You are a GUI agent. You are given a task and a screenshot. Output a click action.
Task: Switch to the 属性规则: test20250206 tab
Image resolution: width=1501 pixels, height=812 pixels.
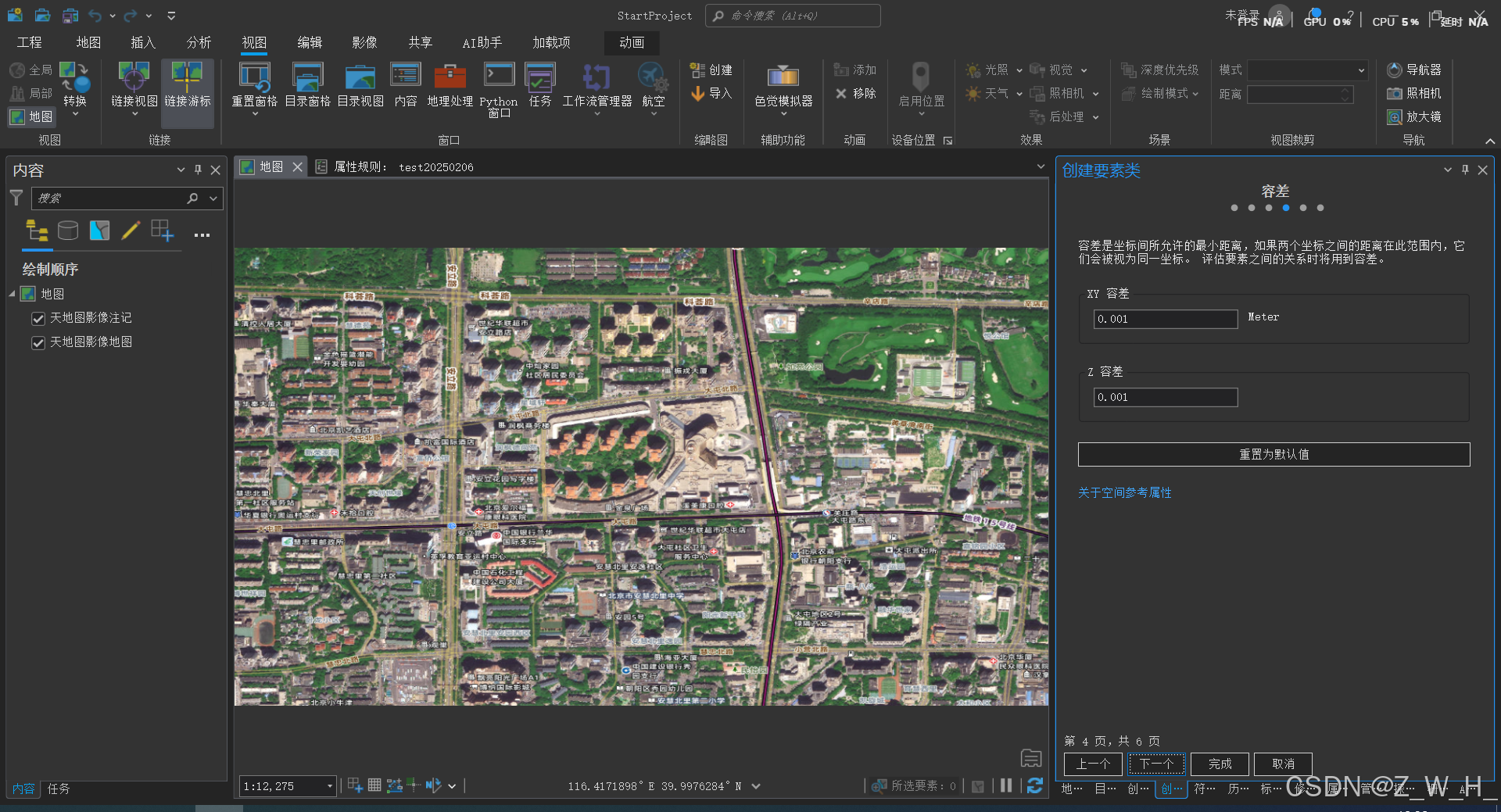[x=395, y=167]
